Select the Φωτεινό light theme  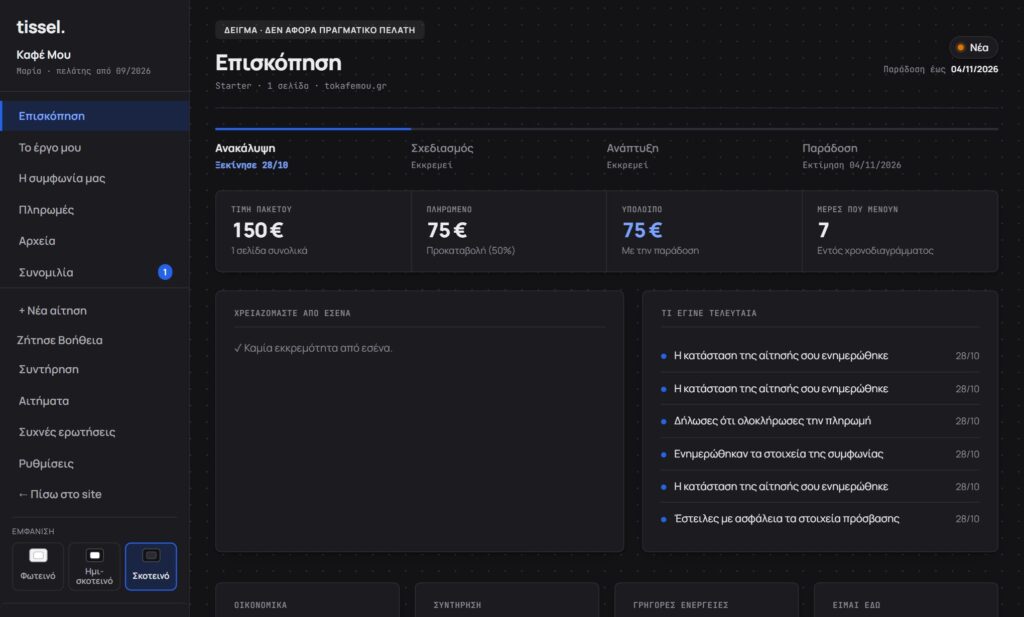coord(38,566)
